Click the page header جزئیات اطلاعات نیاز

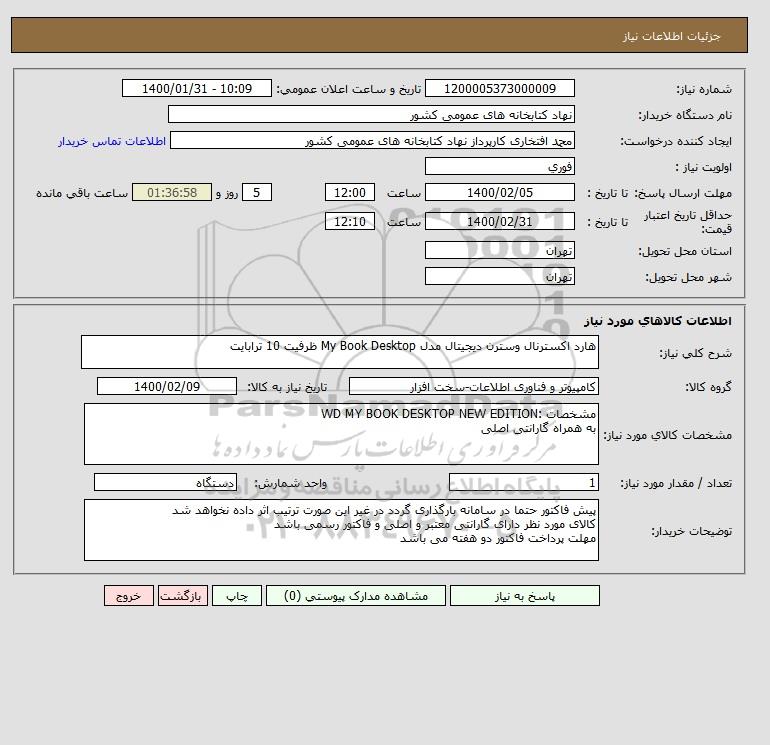coord(671,36)
